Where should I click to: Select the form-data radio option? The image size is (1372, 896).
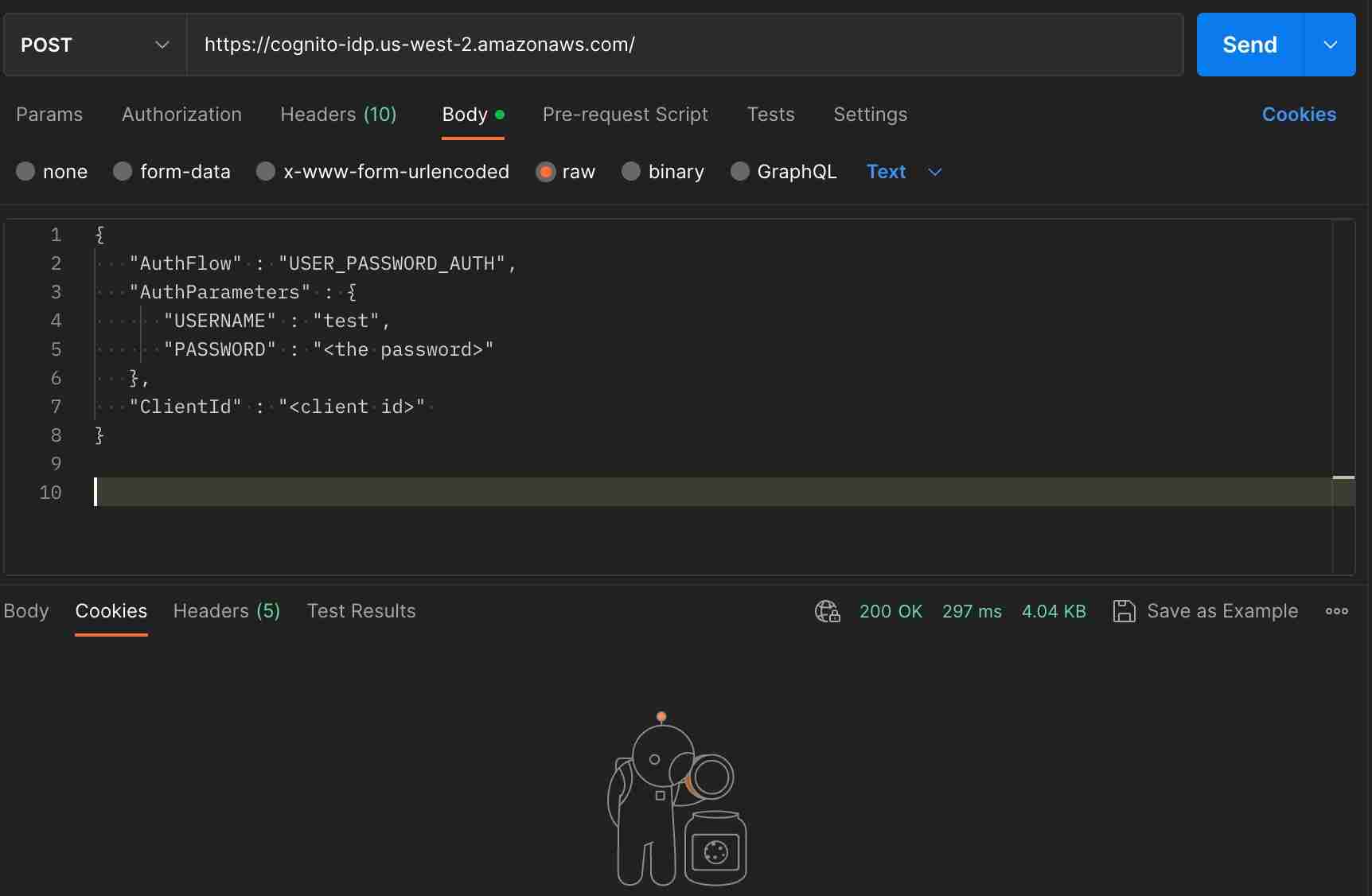123,172
